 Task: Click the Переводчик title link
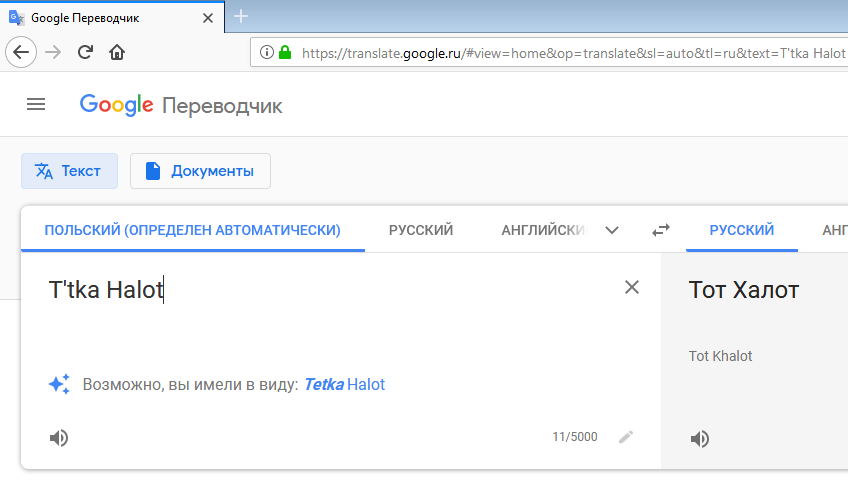pyautogui.click(x=222, y=106)
